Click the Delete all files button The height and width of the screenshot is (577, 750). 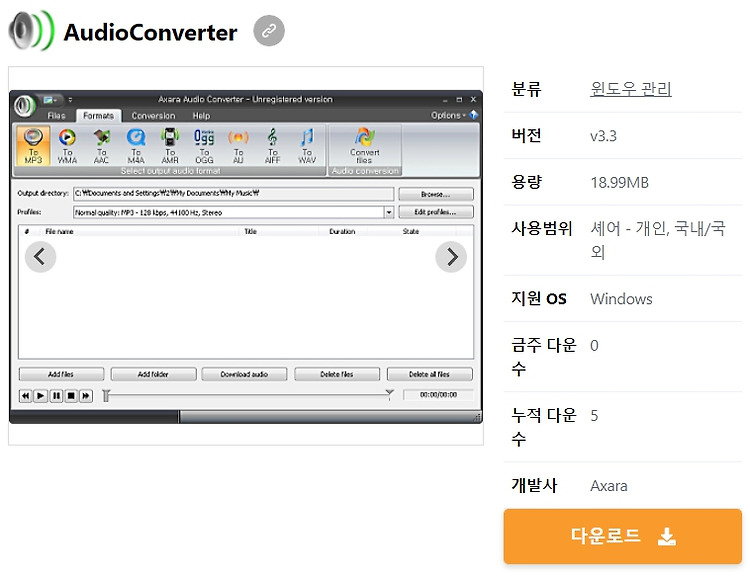(x=430, y=374)
